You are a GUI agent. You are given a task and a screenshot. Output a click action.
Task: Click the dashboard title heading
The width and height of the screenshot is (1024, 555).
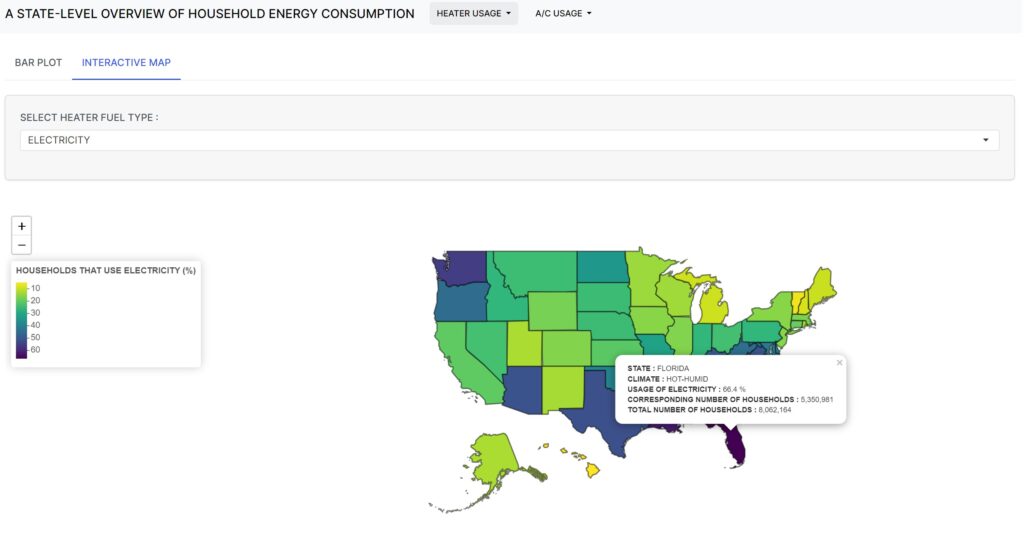(x=210, y=14)
